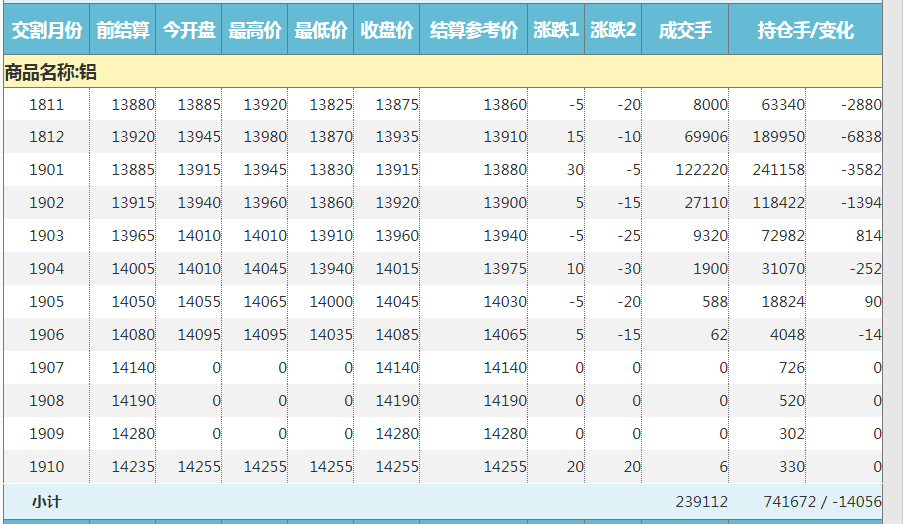Select delivery month 1910 cell

[46, 467]
